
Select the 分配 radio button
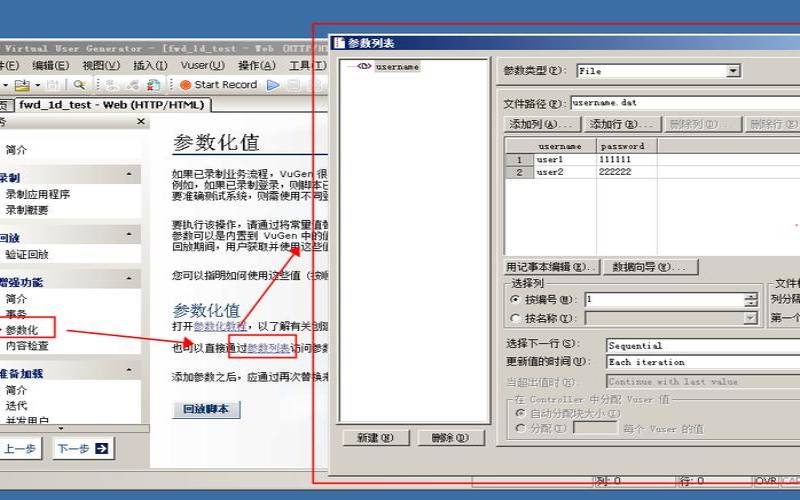coord(520,428)
